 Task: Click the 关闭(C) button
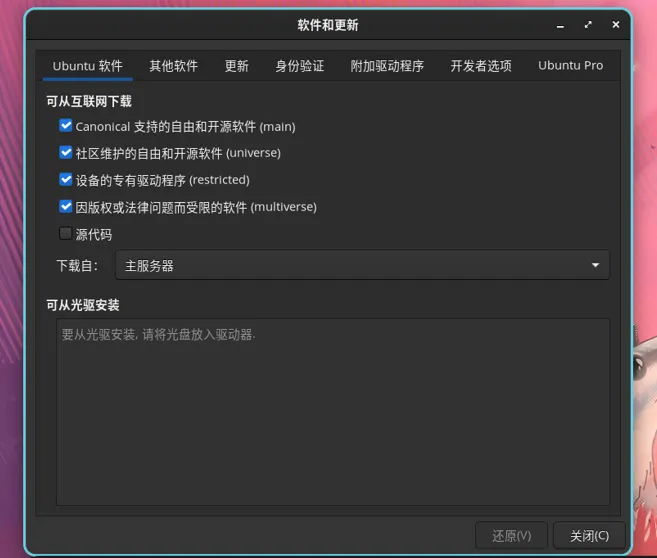click(589, 535)
